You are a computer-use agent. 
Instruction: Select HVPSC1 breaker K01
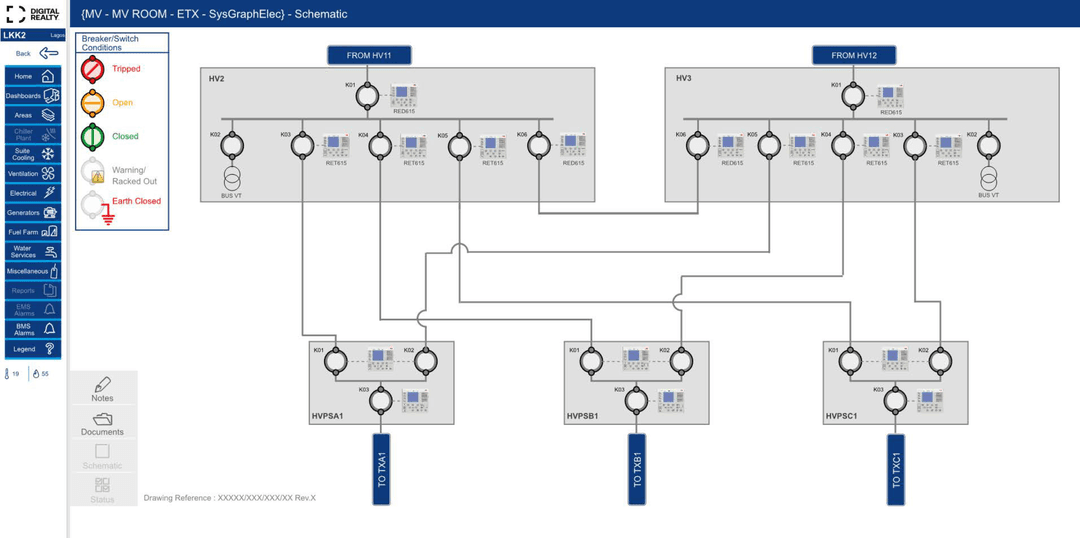point(850,361)
